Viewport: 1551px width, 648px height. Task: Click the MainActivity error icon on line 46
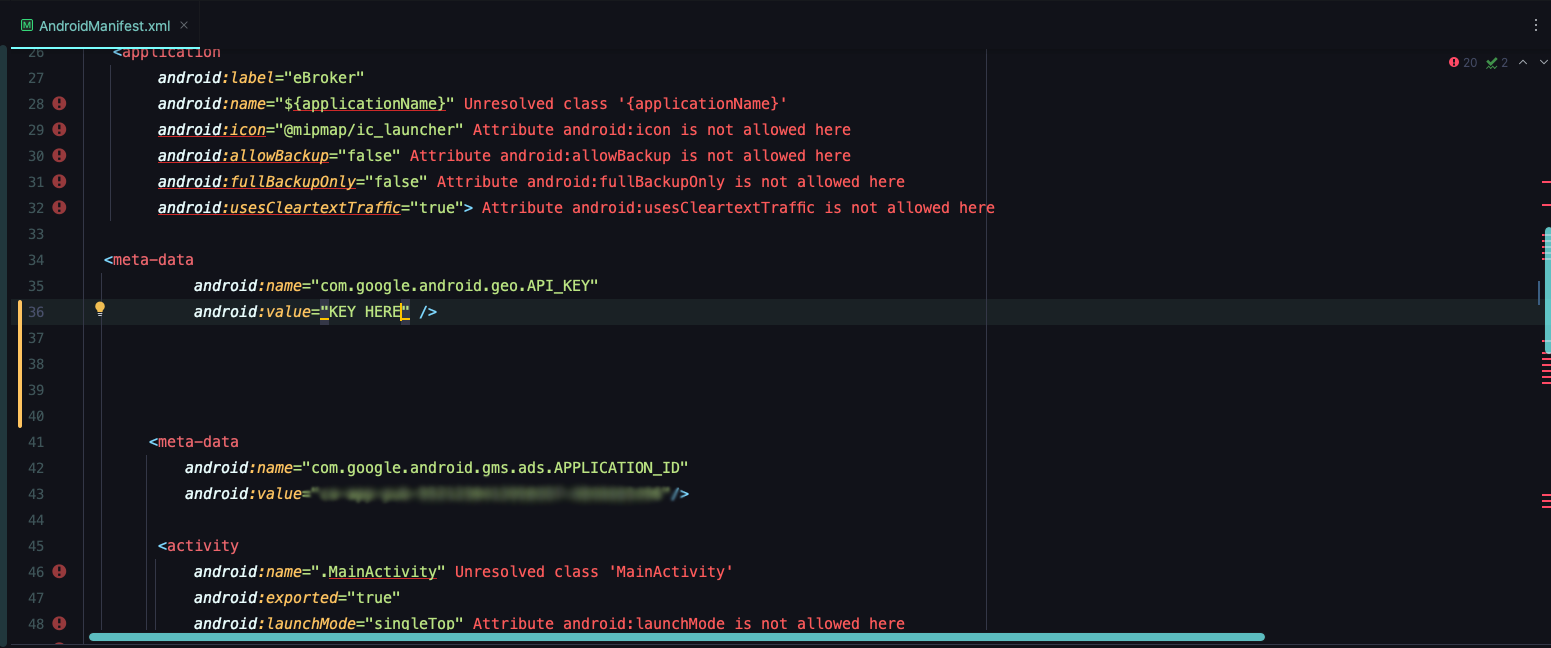(59, 571)
